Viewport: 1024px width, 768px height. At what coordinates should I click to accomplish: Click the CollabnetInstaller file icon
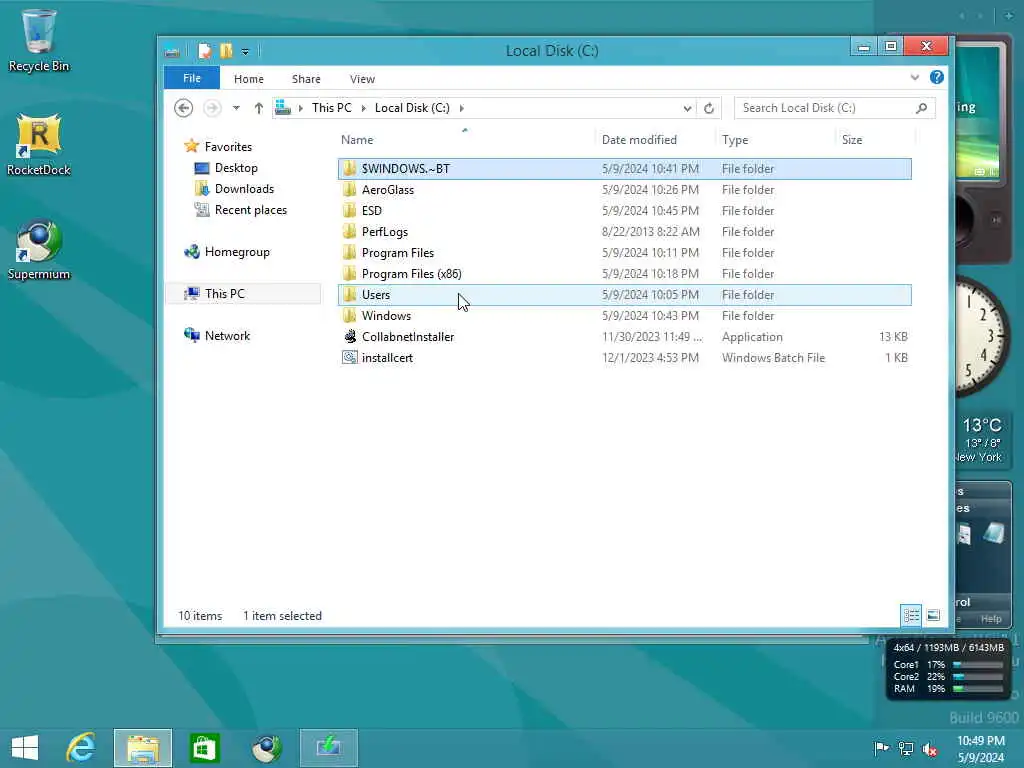point(350,336)
